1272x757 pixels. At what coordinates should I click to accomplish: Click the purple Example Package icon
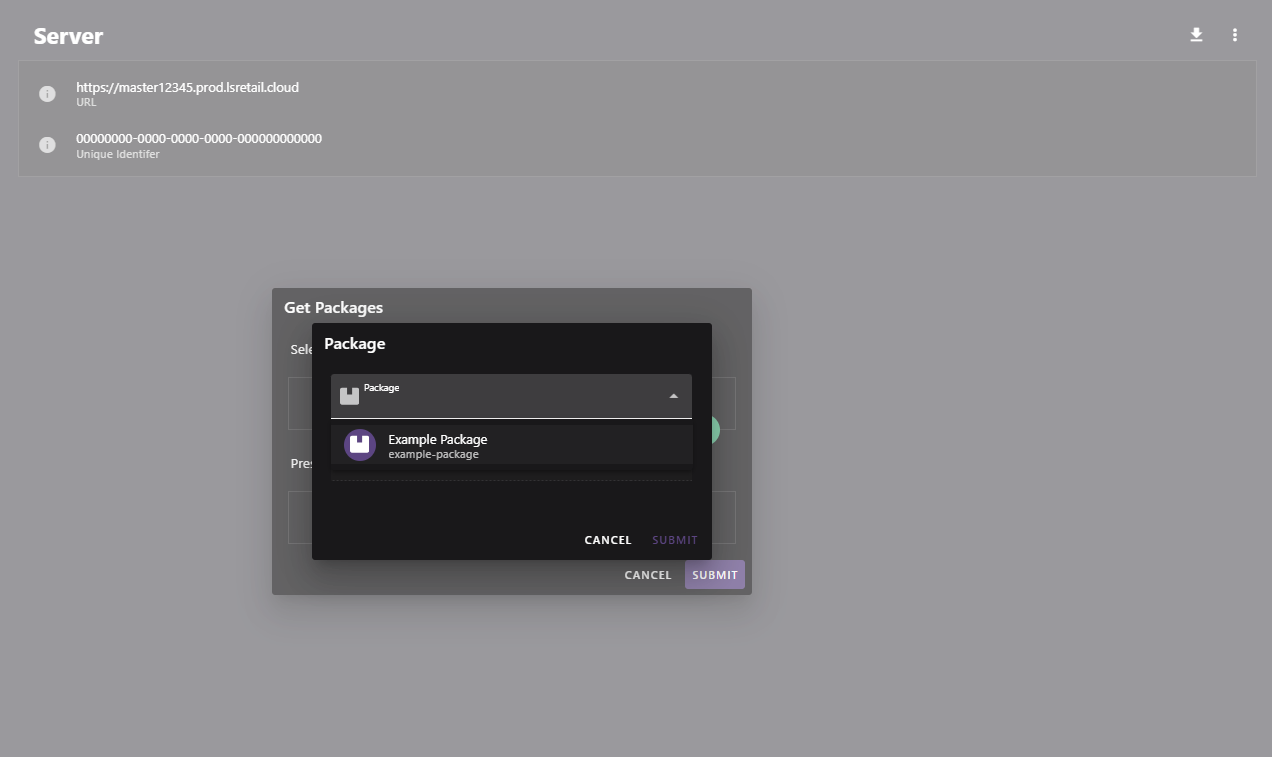pos(360,445)
